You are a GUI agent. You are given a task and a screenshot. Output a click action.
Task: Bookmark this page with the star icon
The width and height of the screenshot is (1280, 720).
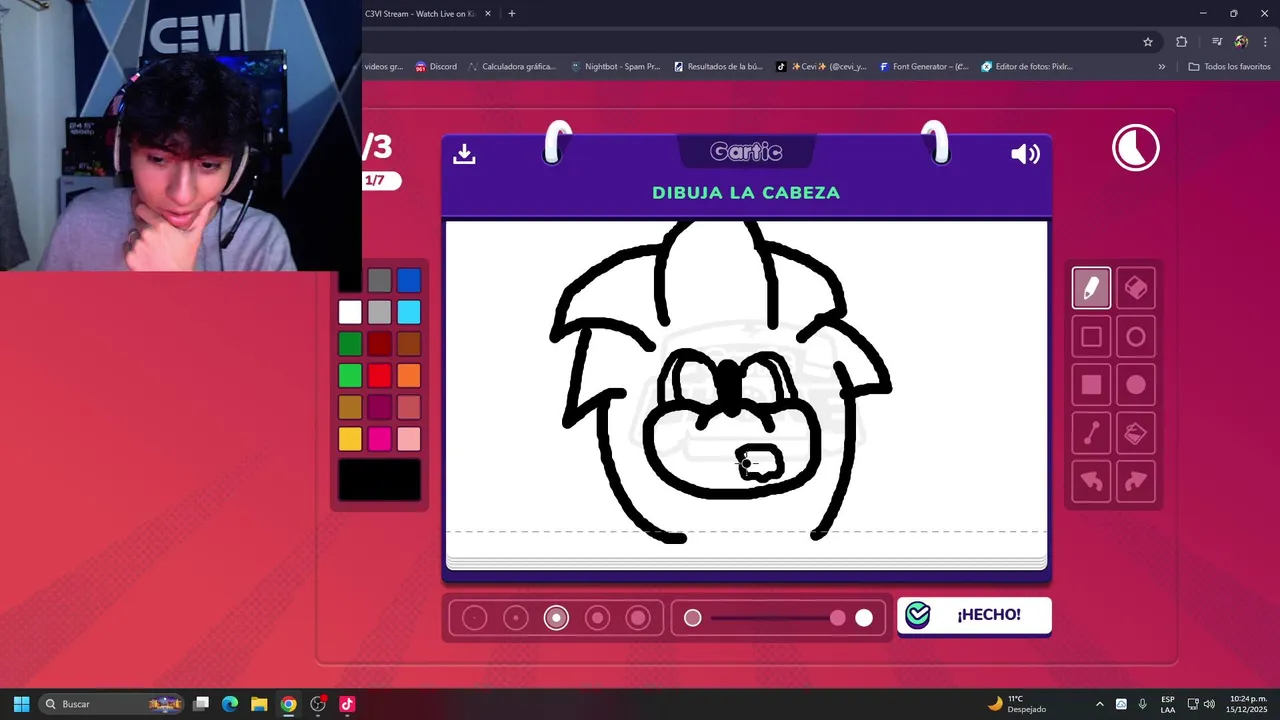click(x=1148, y=42)
